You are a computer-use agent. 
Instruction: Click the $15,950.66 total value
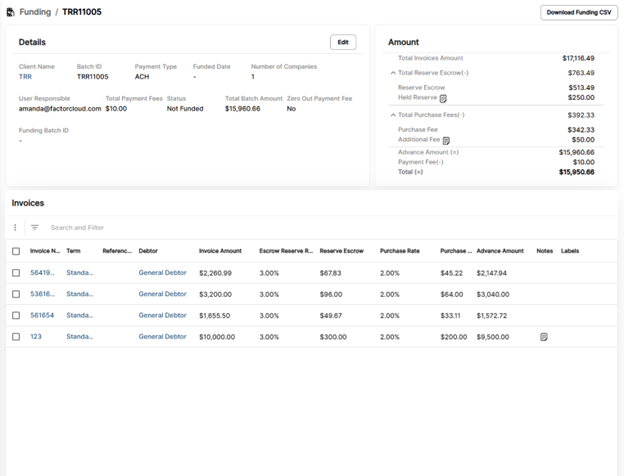[577, 172]
